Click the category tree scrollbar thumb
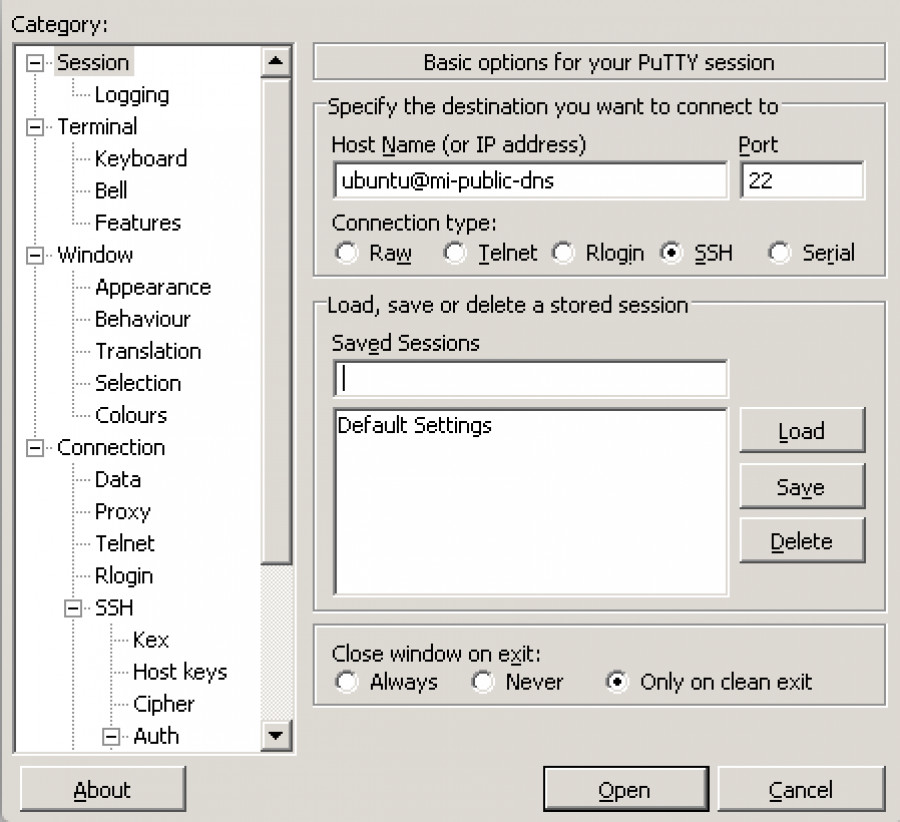 click(276, 321)
